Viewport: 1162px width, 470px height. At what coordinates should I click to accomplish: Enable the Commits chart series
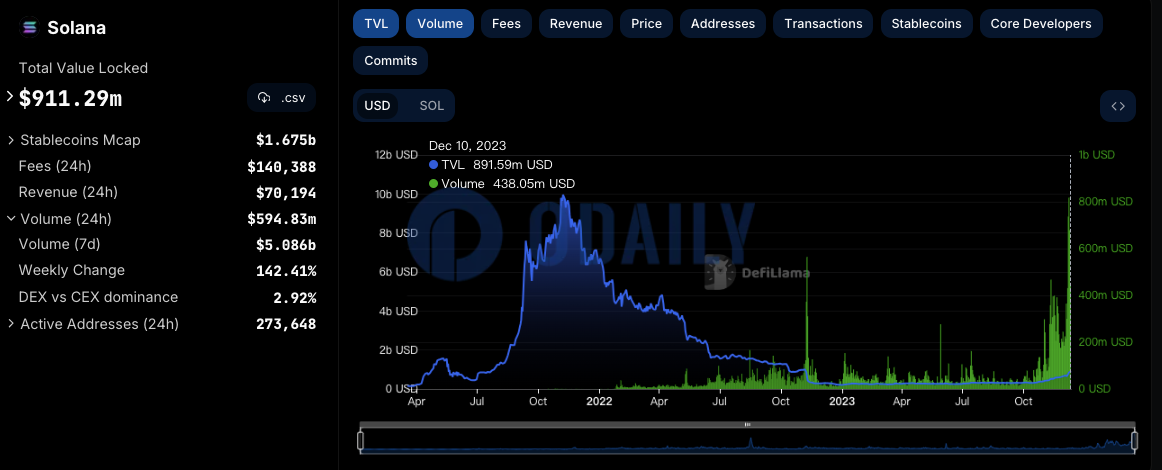coord(391,61)
